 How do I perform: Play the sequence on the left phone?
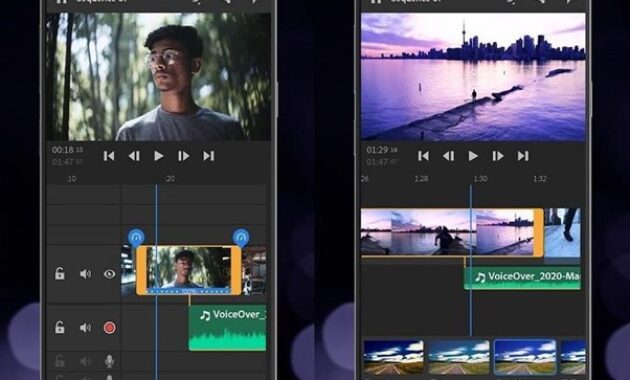(x=159, y=156)
